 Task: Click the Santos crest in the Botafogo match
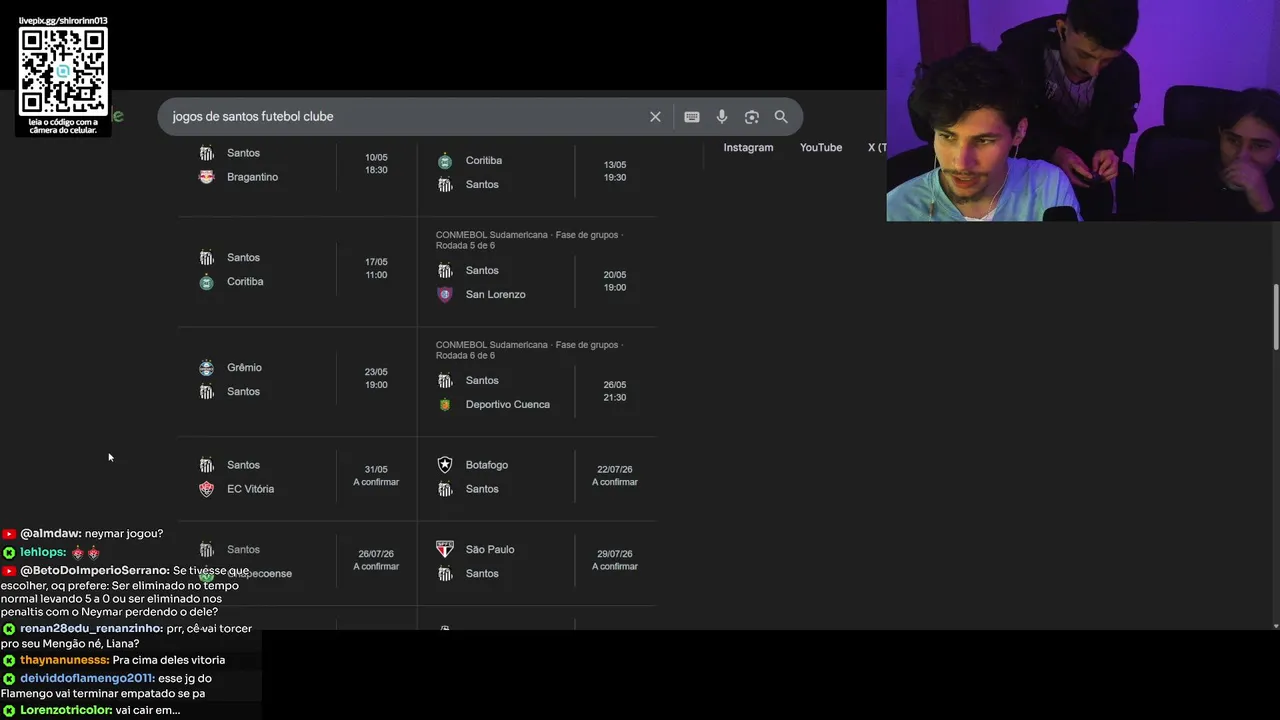445,489
